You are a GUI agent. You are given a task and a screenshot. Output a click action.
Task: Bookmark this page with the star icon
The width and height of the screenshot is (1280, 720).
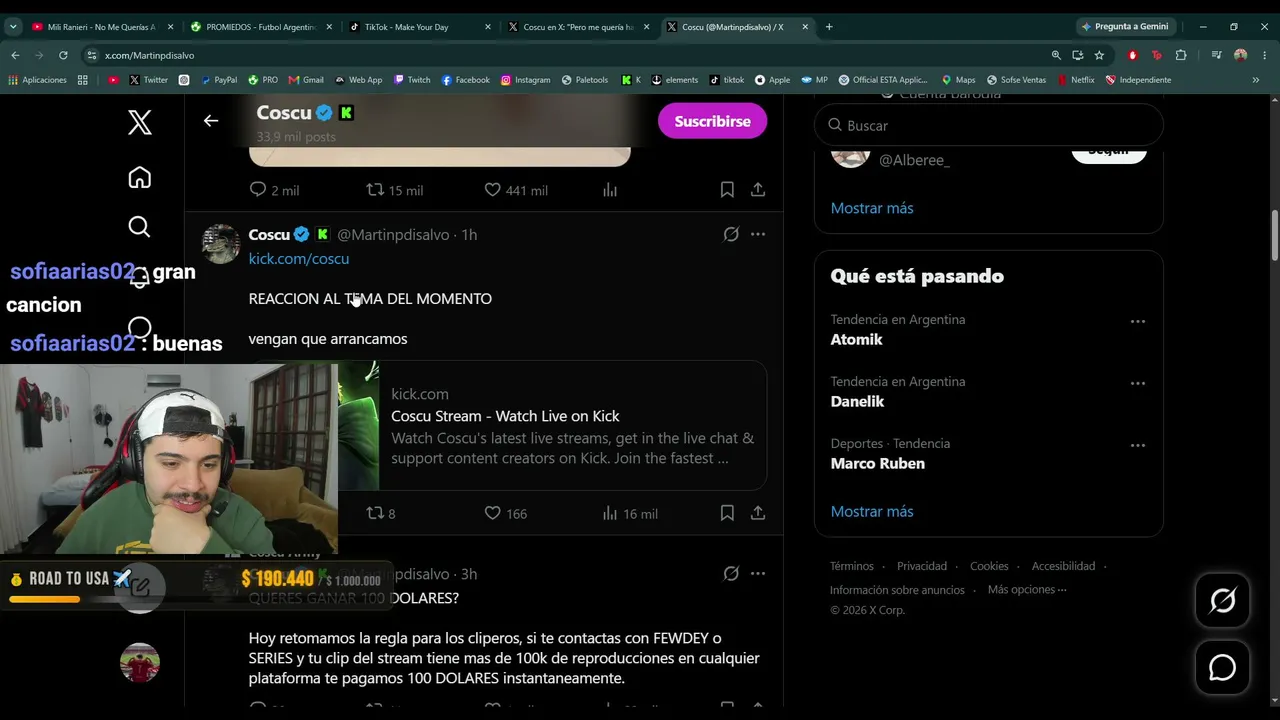(x=1099, y=55)
